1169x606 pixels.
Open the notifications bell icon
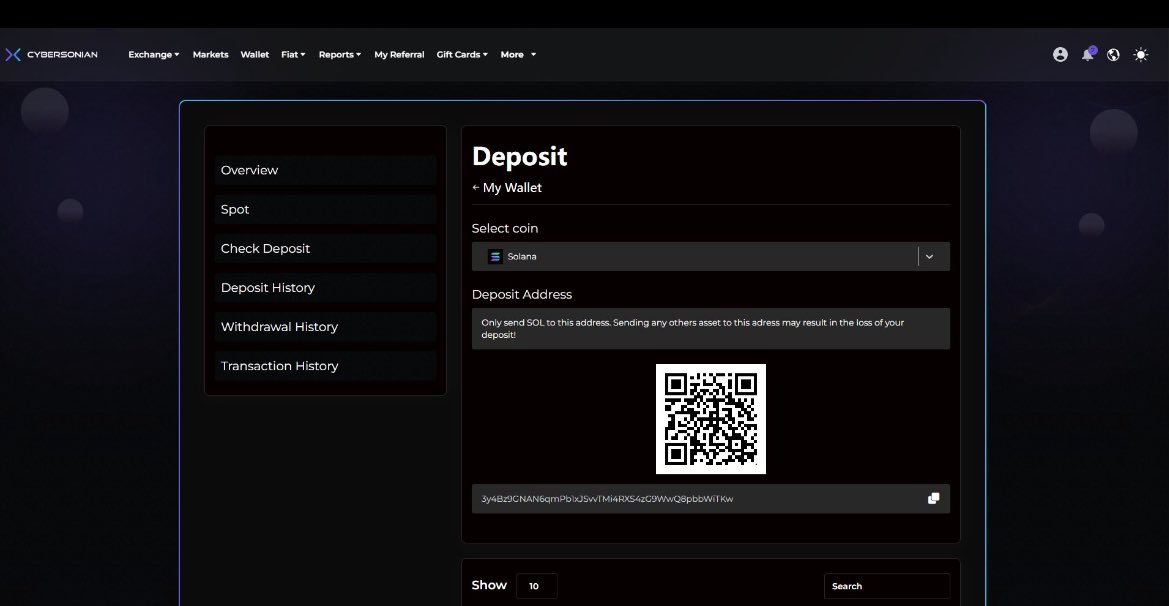pyautogui.click(x=1088, y=54)
